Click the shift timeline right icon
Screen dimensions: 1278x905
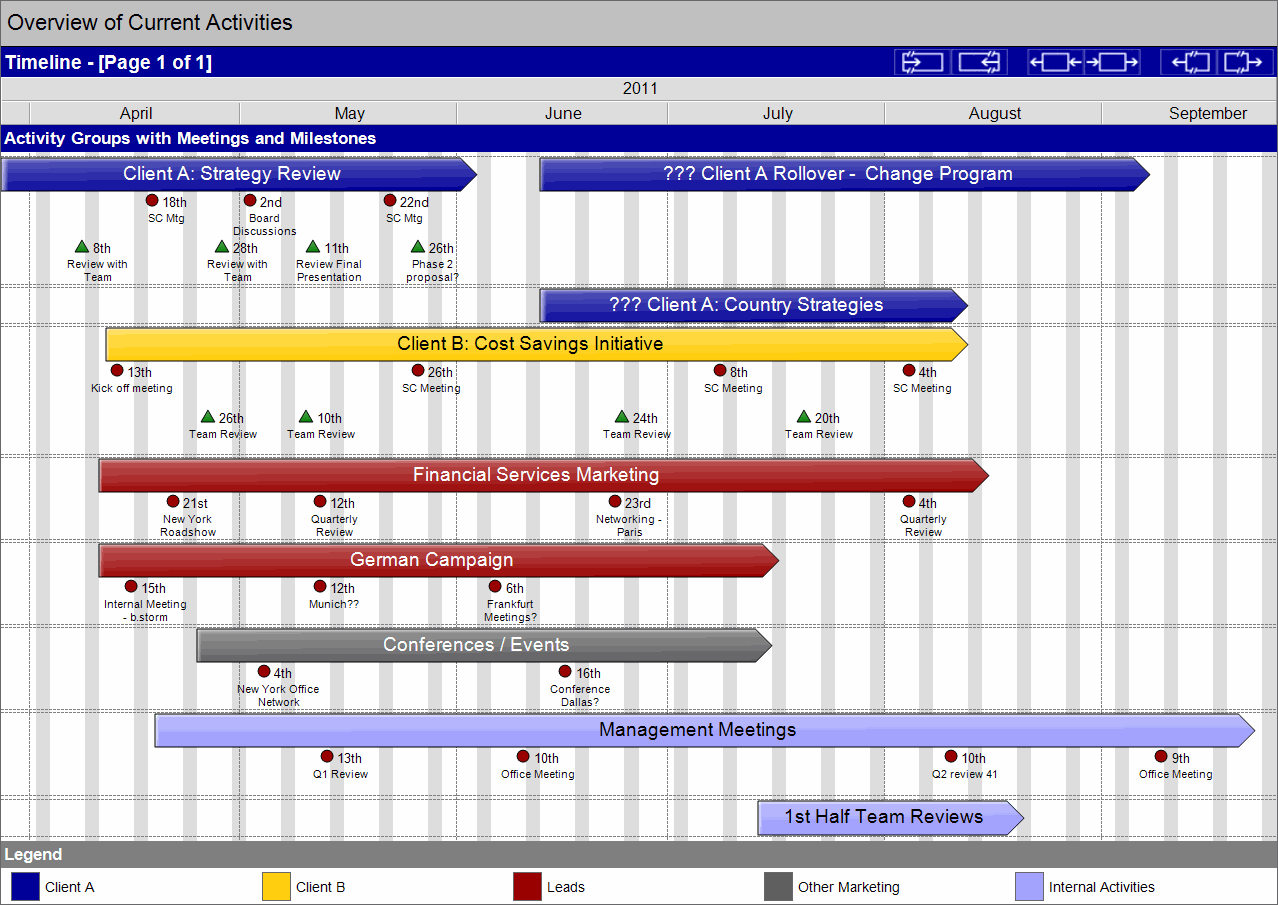click(x=1112, y=62)
